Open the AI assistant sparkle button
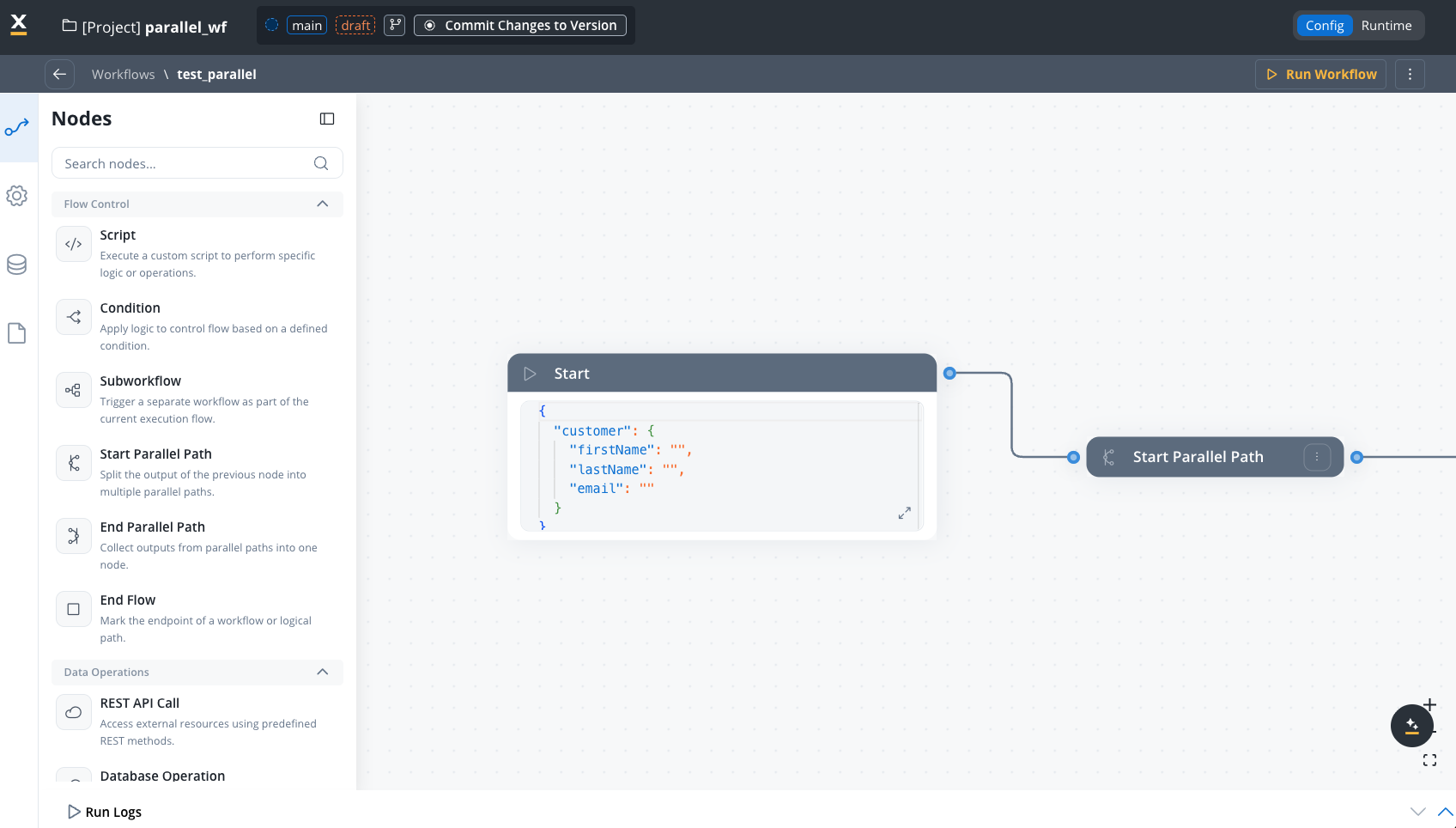 (x=1411, y=726)
